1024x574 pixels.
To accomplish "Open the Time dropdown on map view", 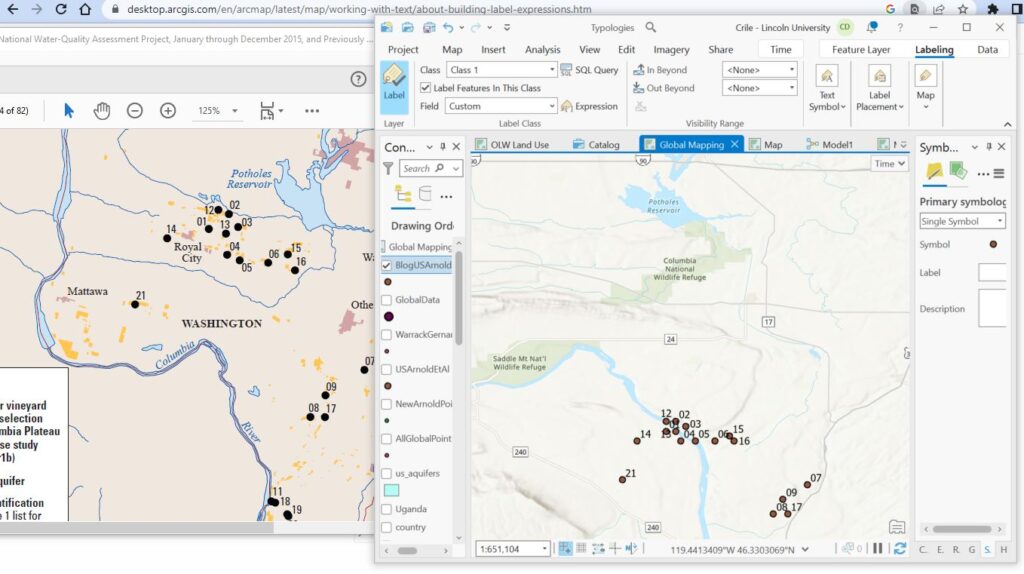I will click(889, 164).
